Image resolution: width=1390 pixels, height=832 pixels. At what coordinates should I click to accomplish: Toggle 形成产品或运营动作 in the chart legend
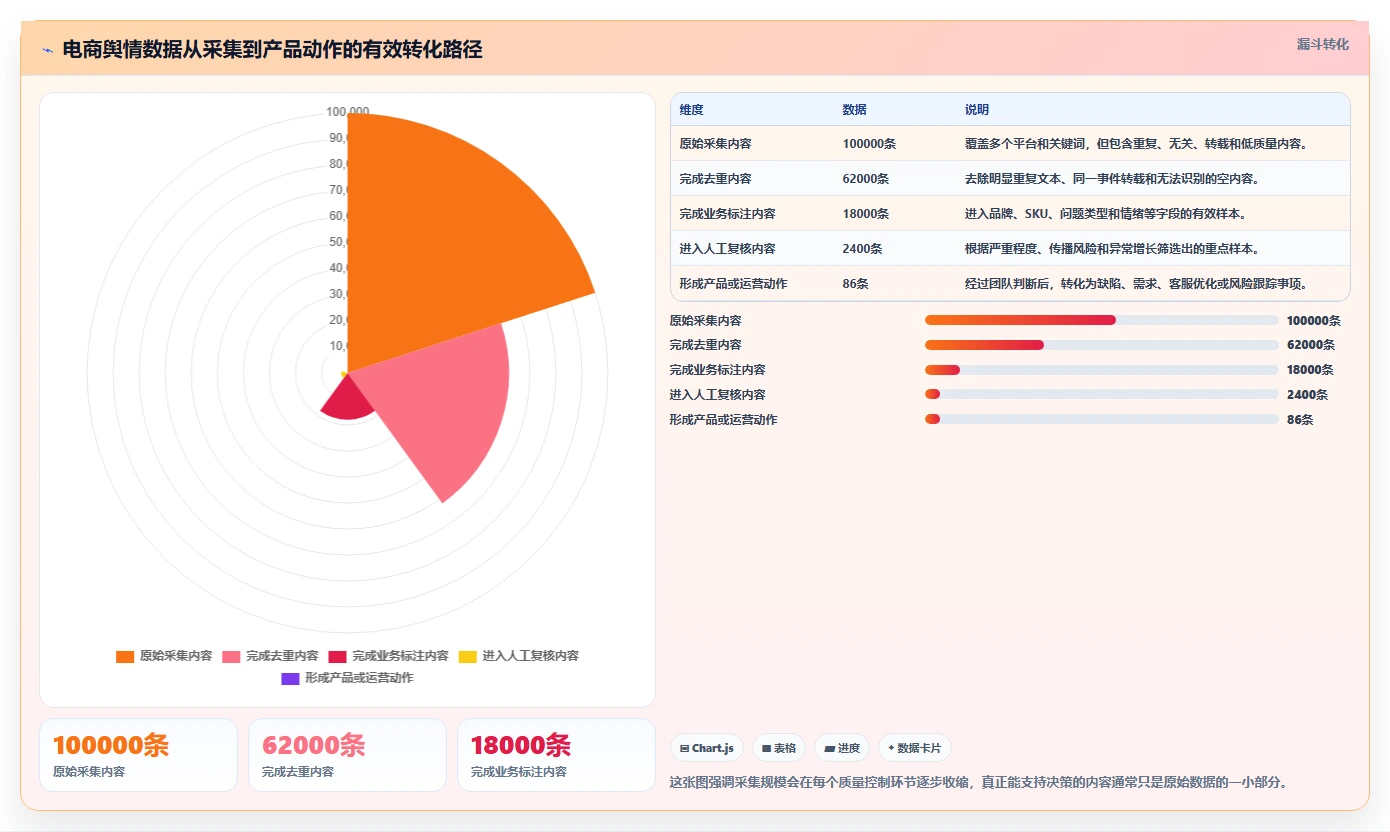[x=347, y=678]
